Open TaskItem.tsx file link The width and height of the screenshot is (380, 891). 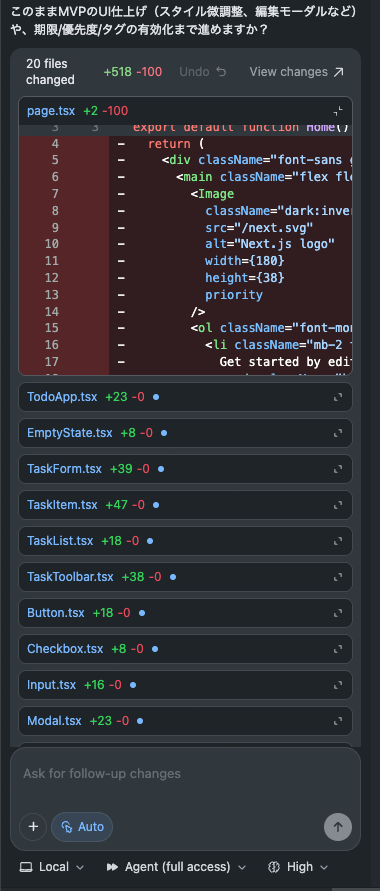click(62, 505)
